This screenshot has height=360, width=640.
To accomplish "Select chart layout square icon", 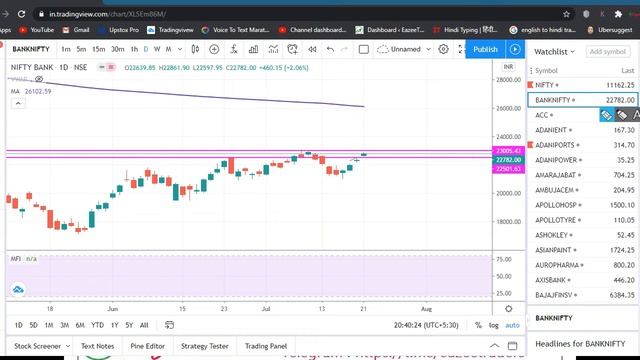I will tap(364, 49).
